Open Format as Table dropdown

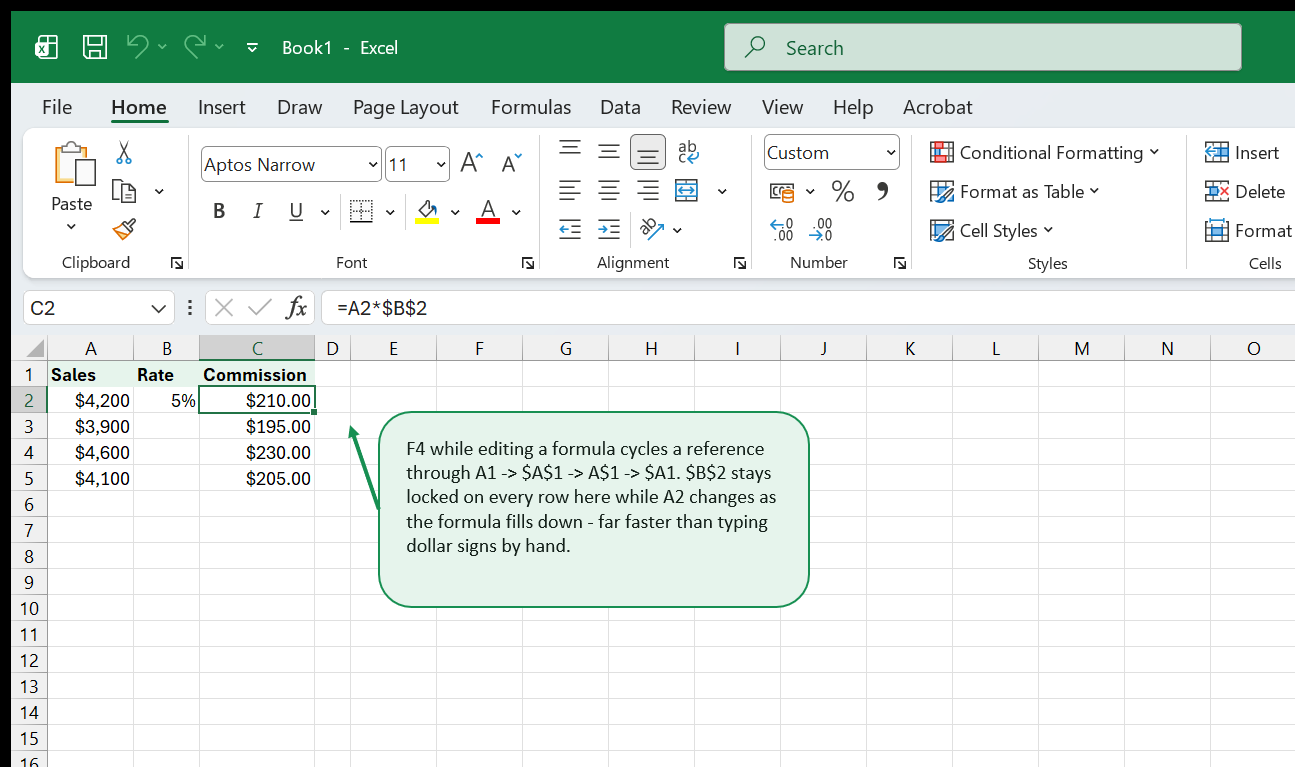coord(1014,191)
